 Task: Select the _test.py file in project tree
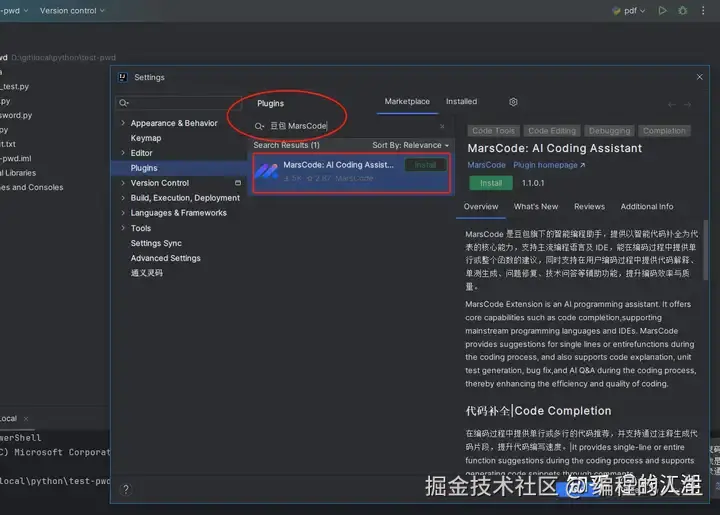click(x=15, y=86)
